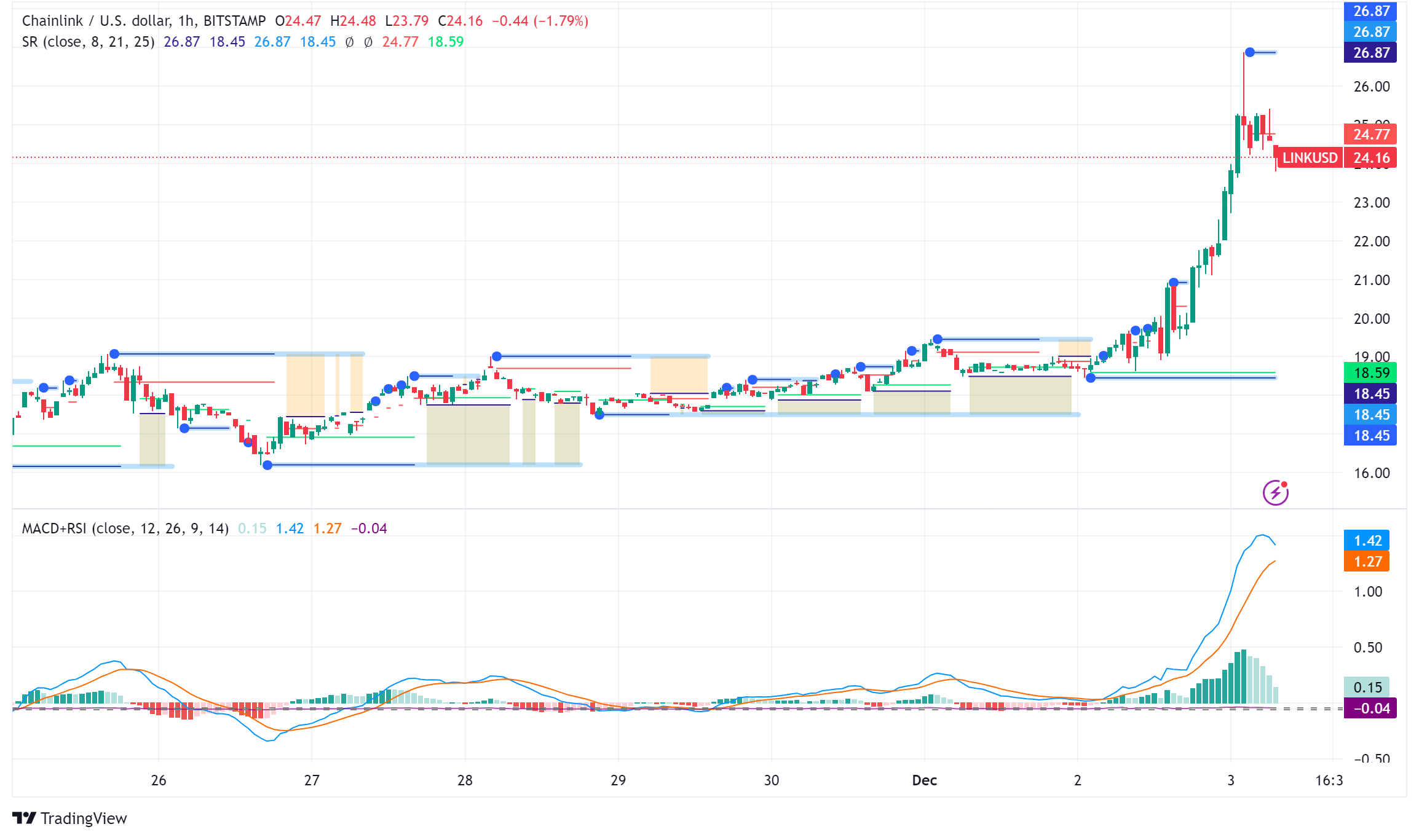Click the green 18.59 price label
1419x840 pixels.
pos(1371,372)
